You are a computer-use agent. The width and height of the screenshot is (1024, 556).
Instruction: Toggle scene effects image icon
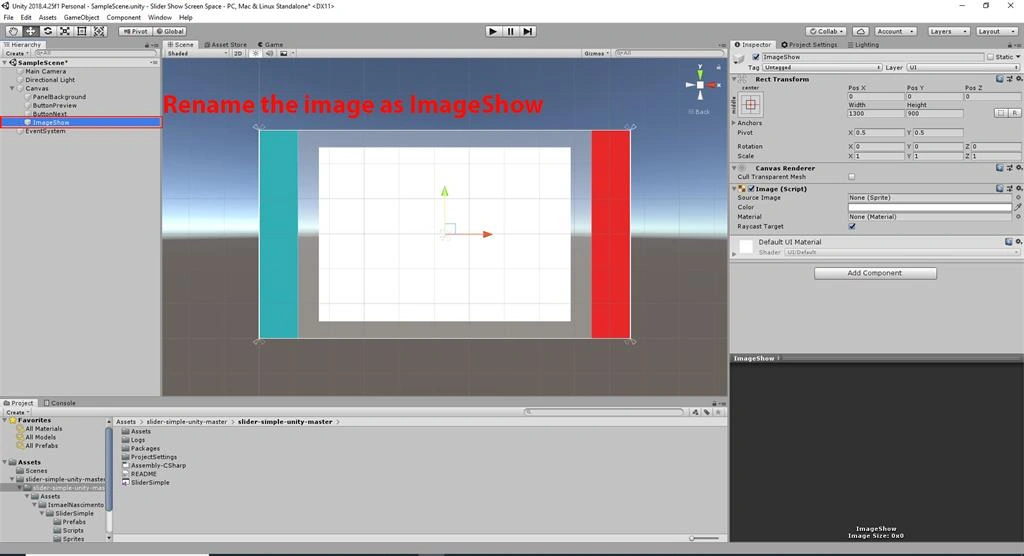pos(283,54)
